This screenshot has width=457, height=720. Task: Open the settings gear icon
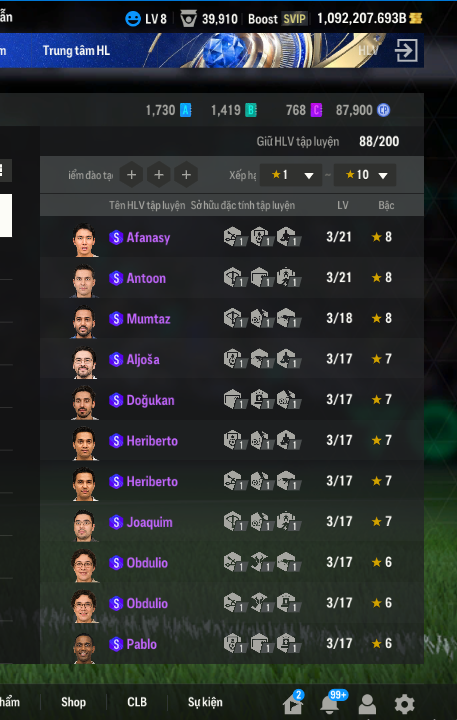[x=405, y=703]
